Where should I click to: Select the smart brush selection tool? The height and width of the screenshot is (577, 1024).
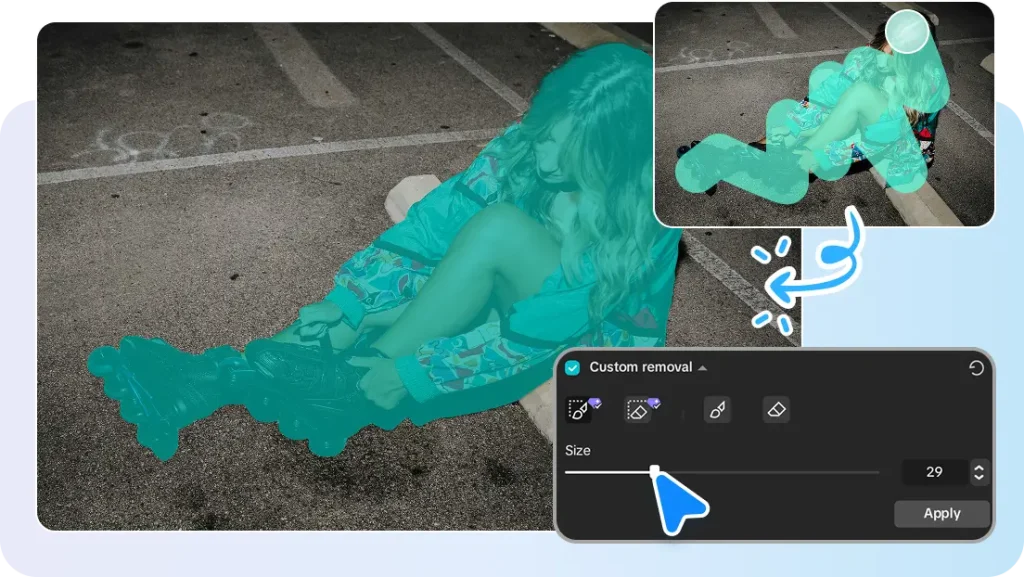point(577,410)
